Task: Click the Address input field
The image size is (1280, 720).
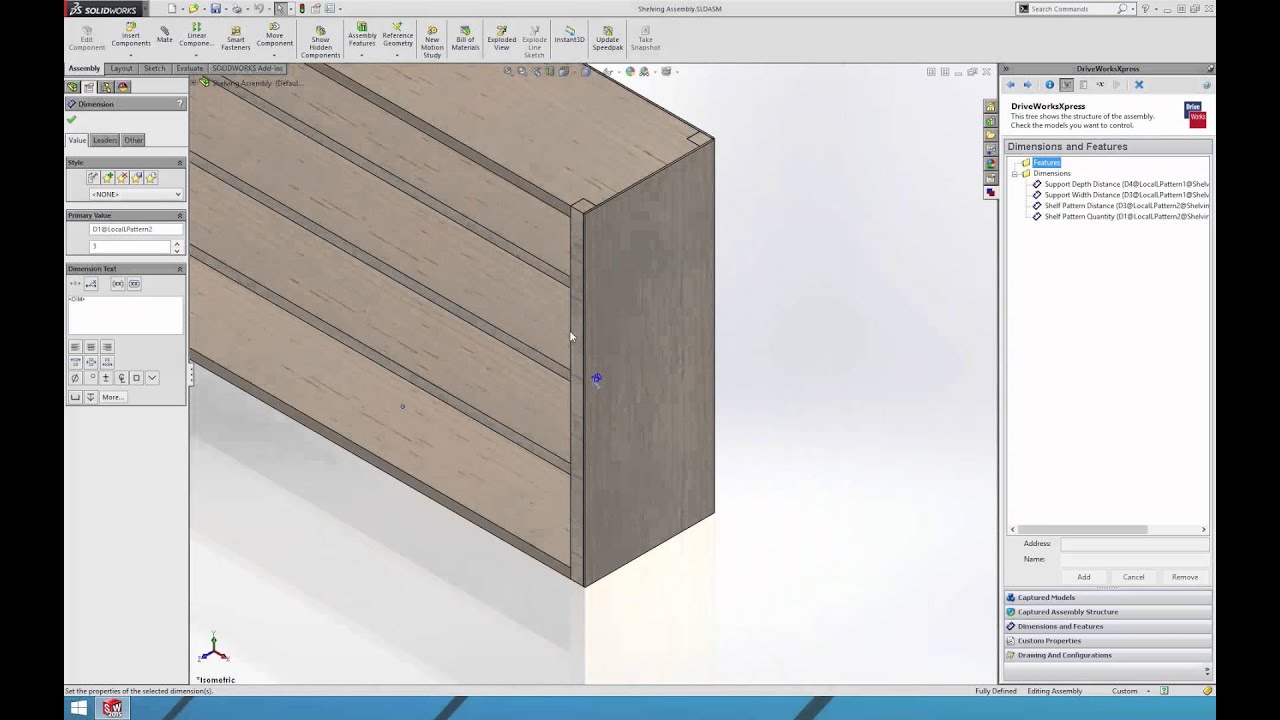Action: tap(1134, 544)
